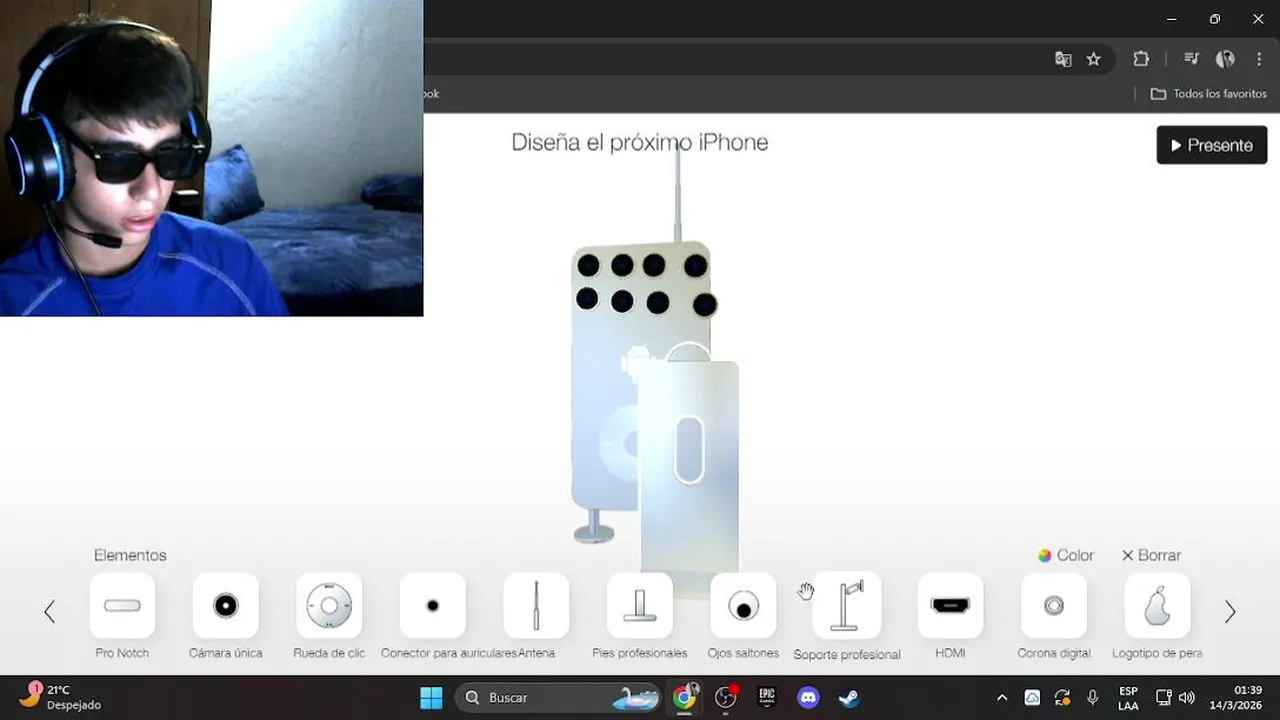
Task: Open the network status tray icon
Action: tap(1164, 697)
